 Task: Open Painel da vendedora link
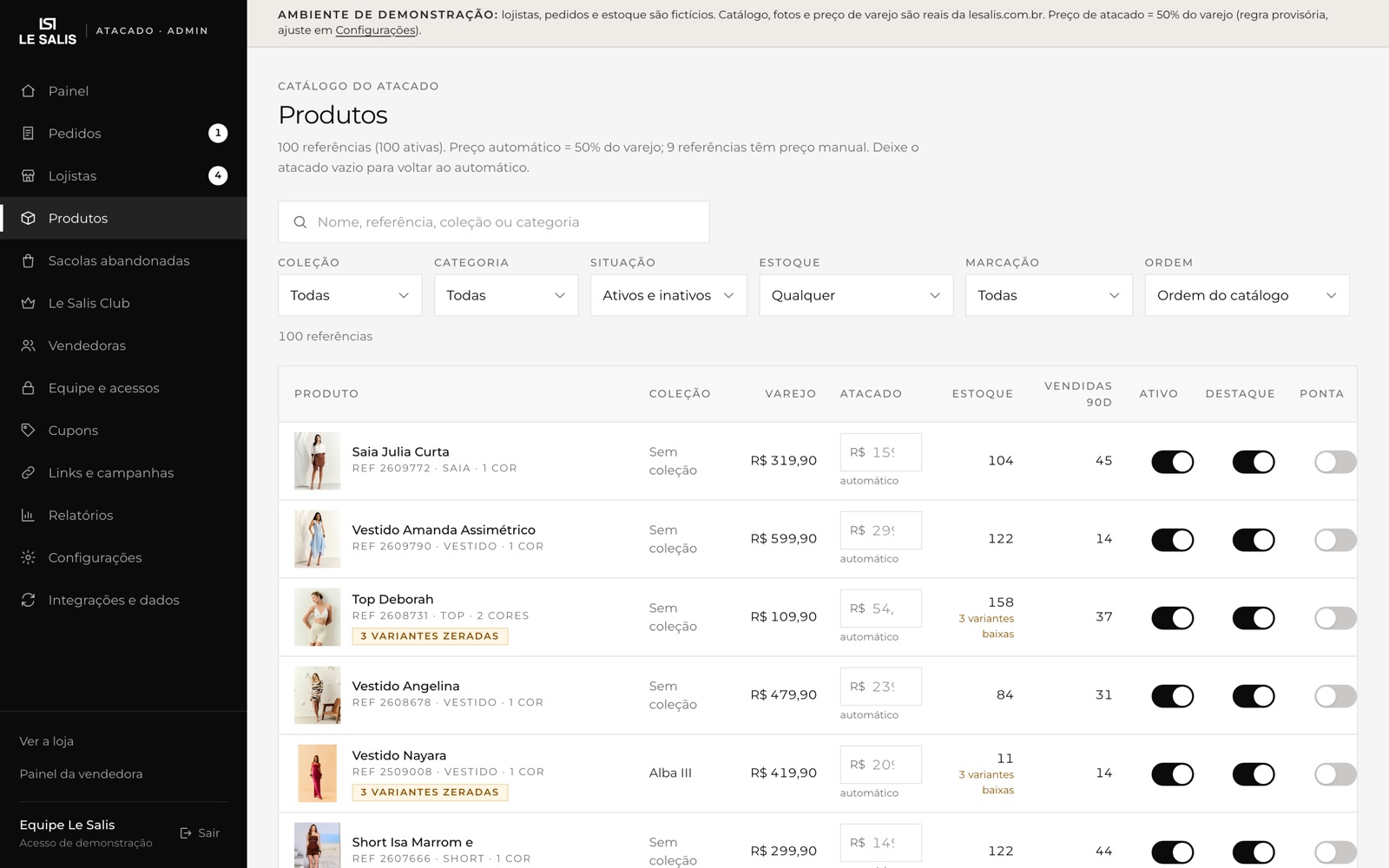coord(81,774)
